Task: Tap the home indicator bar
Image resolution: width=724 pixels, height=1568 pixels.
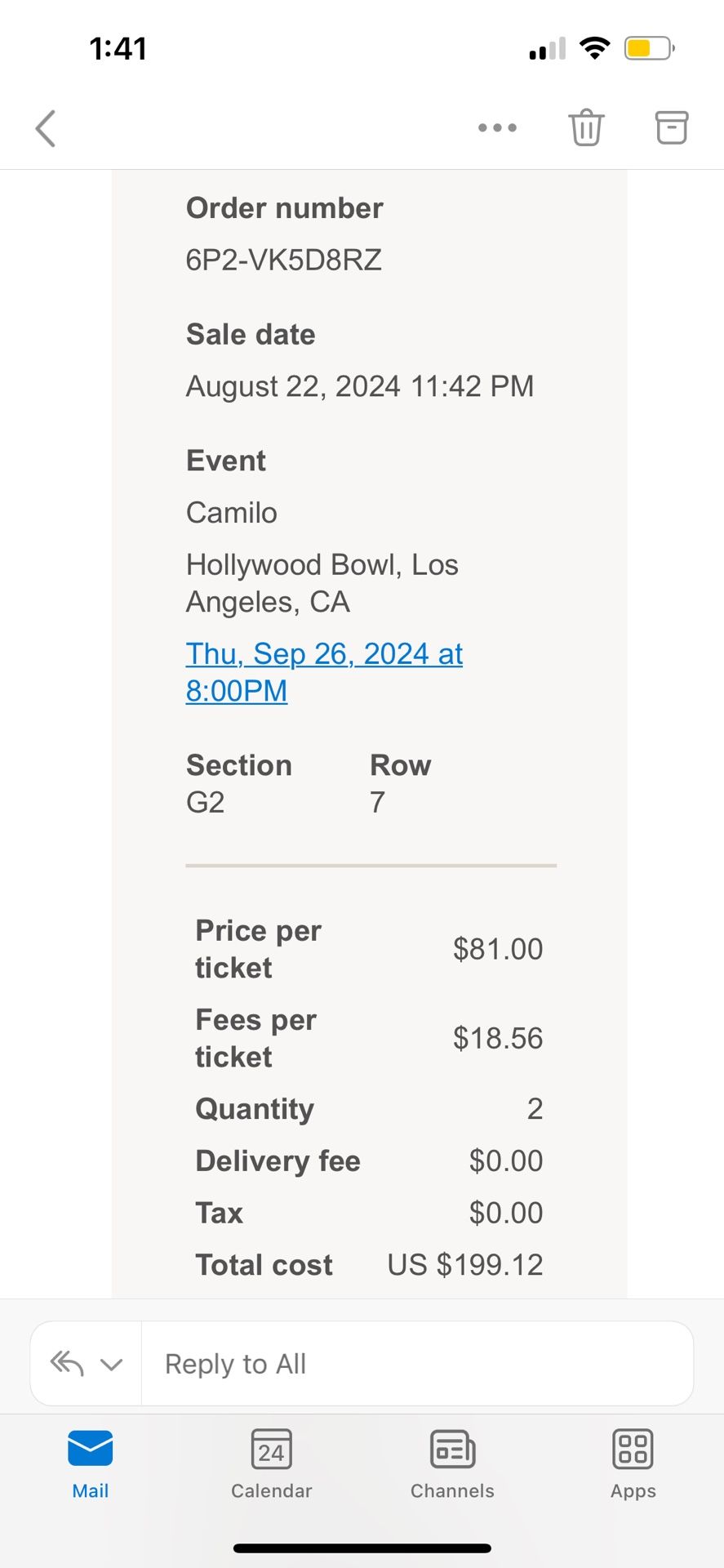Action: click(362, 1548)
